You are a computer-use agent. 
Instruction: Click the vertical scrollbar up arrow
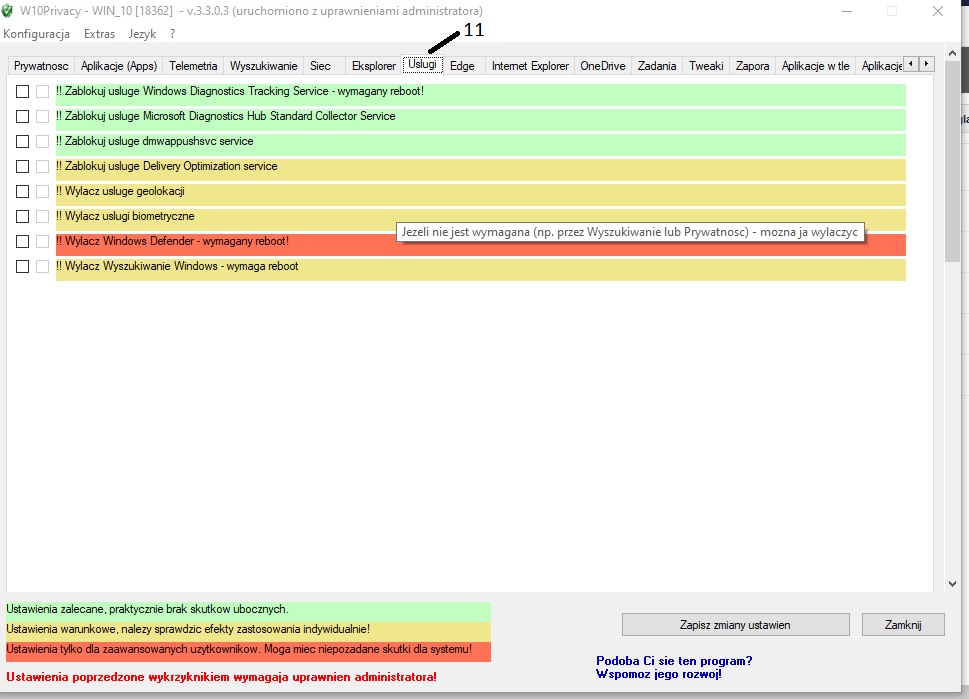[952, 53]
